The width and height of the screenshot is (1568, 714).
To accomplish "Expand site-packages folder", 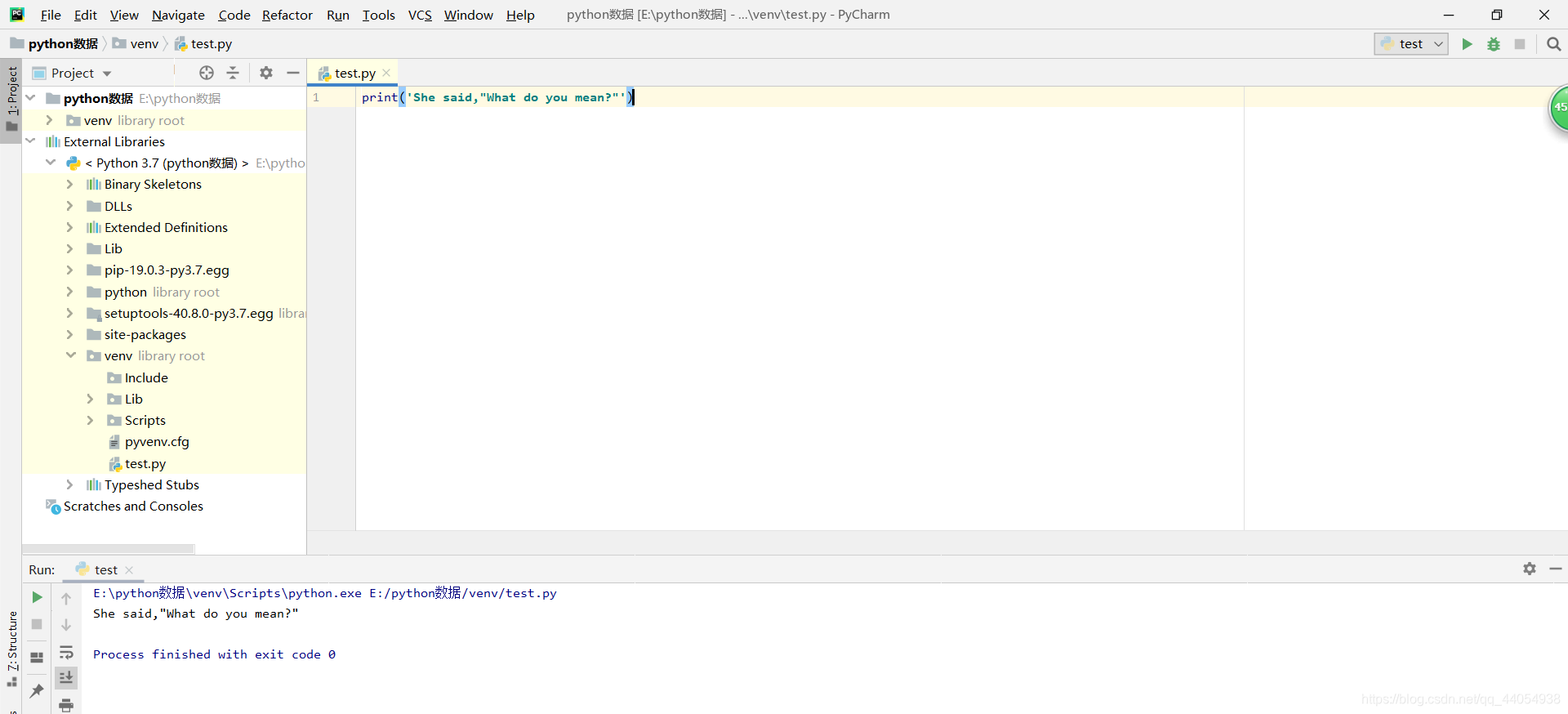I will (69, 334).
